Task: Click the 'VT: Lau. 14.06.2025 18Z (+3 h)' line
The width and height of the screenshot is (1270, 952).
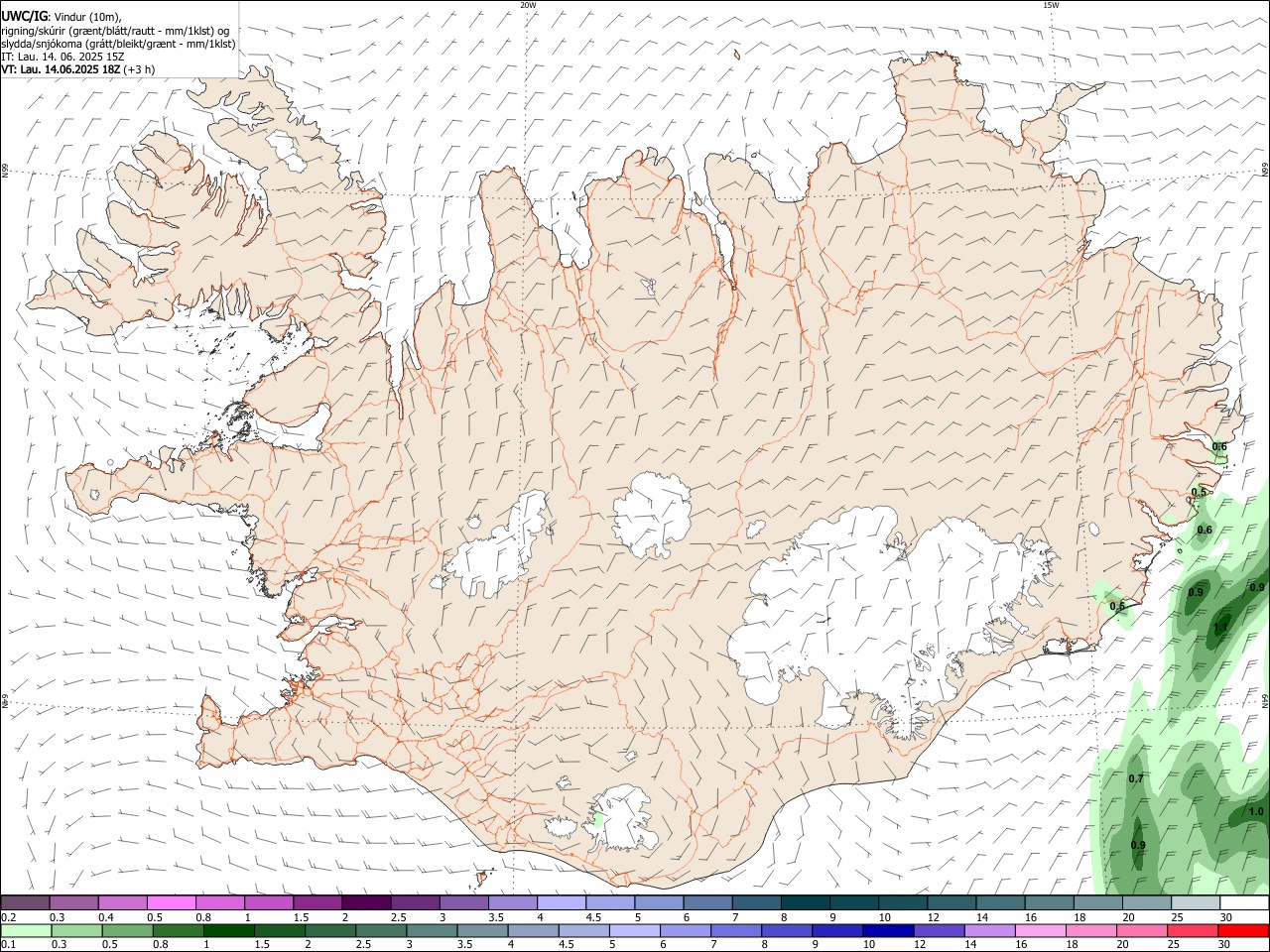Action: tap(77, 69)
